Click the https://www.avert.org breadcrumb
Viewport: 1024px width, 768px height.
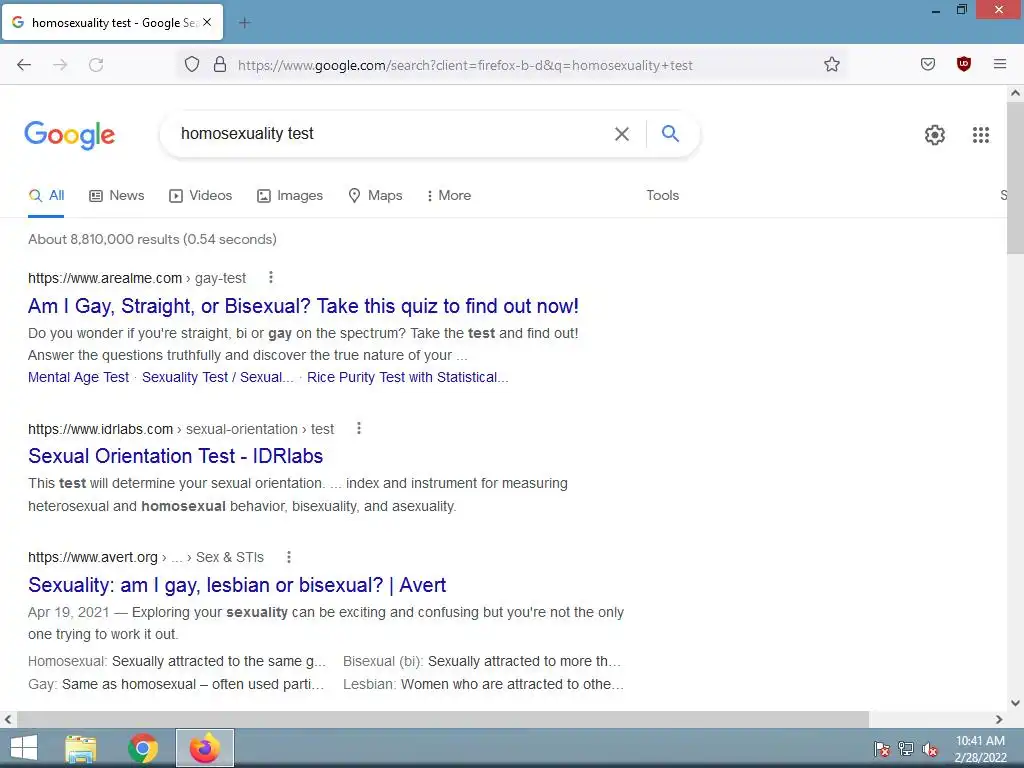[93, 557]
